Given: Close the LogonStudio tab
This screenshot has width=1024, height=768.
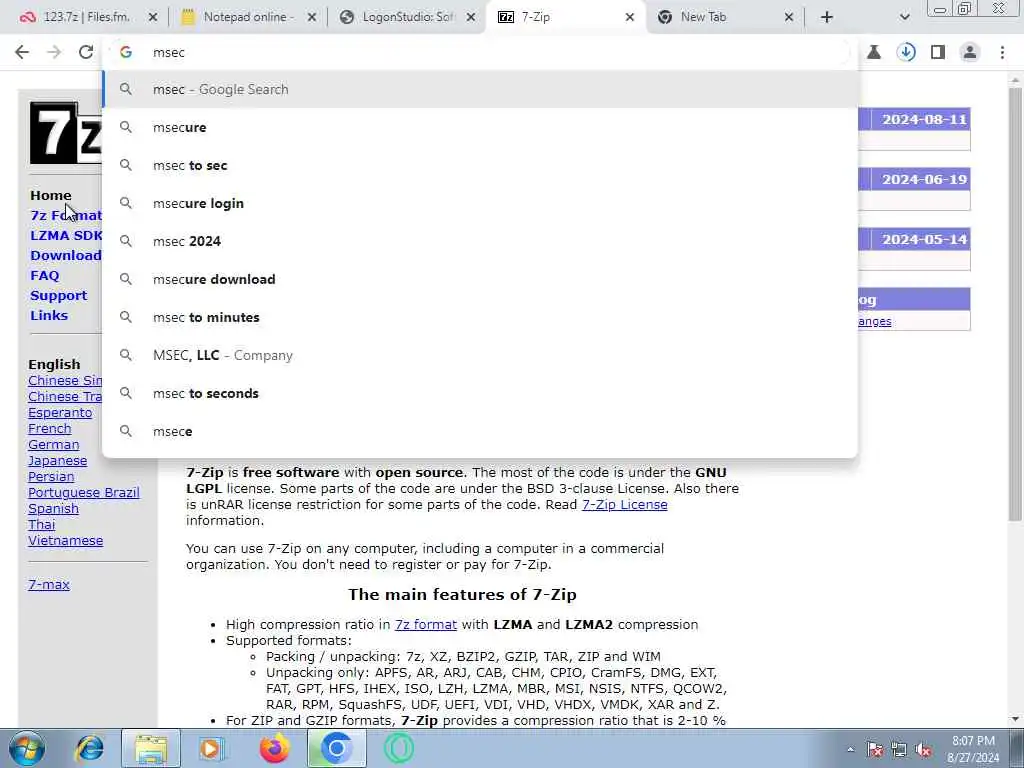Looking at the screenshot, I should [x=471, y=17].
